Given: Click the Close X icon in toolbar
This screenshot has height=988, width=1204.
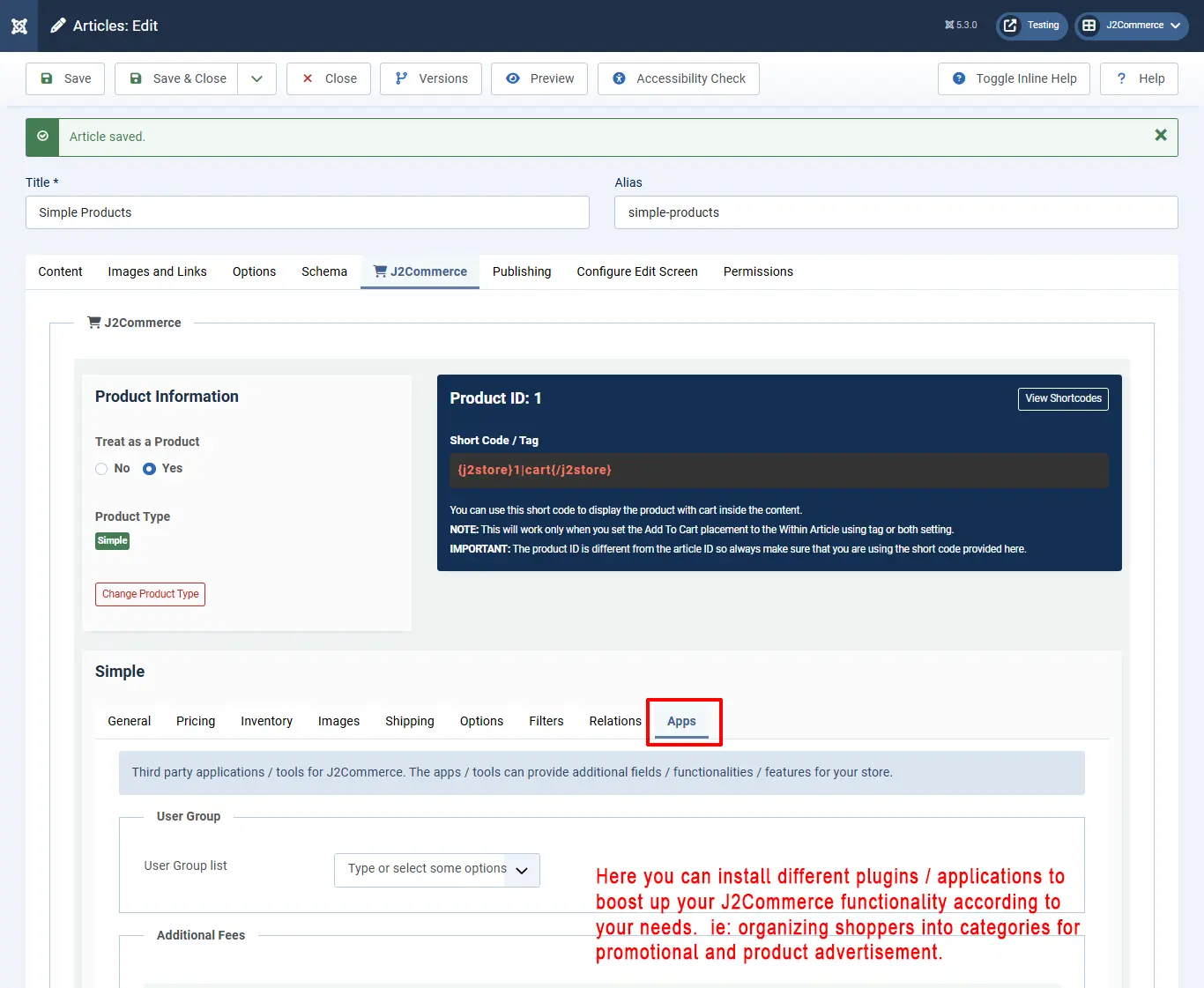Looking at the screenshot, I should tap(308, 78).
